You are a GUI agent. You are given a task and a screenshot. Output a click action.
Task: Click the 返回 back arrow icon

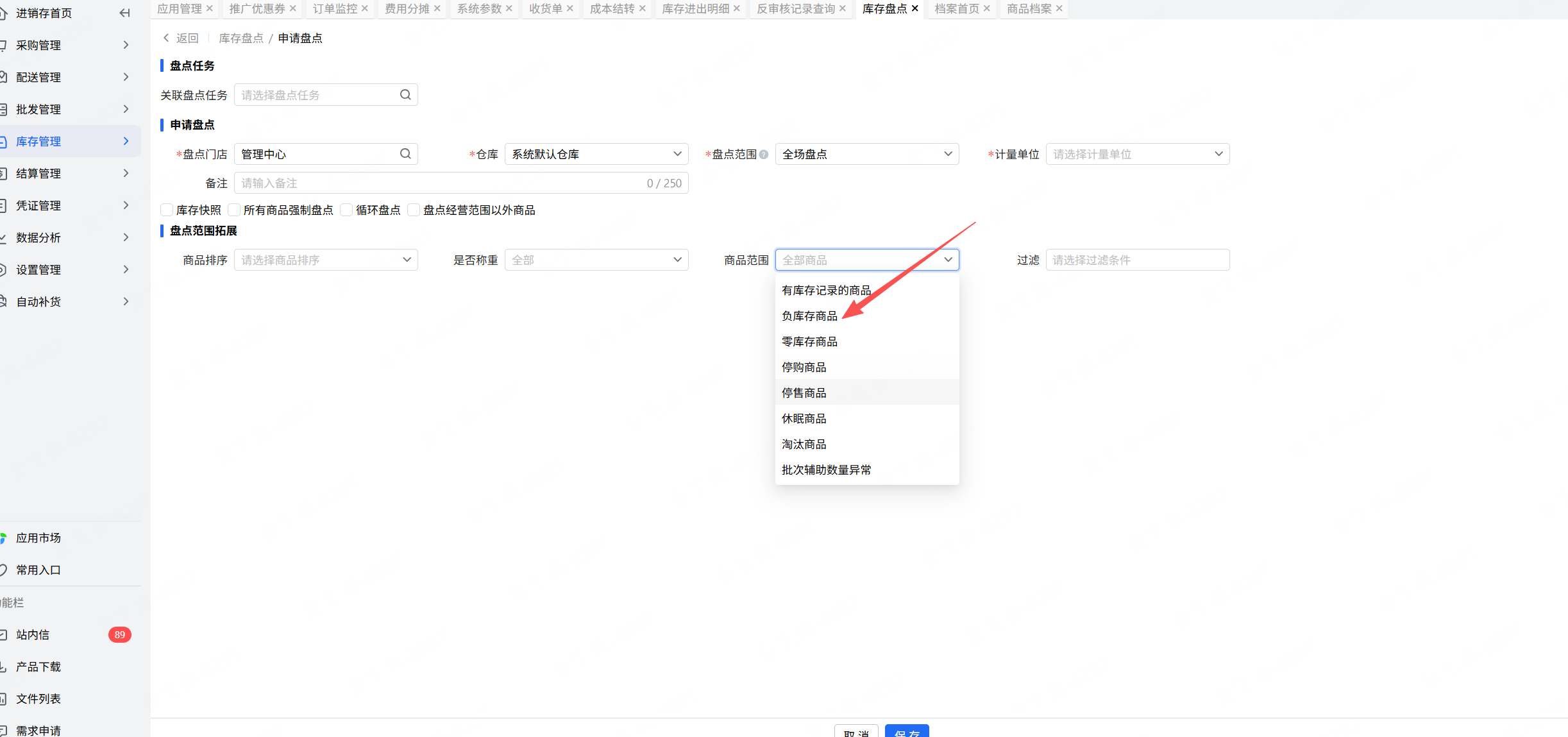click(167, 38)
